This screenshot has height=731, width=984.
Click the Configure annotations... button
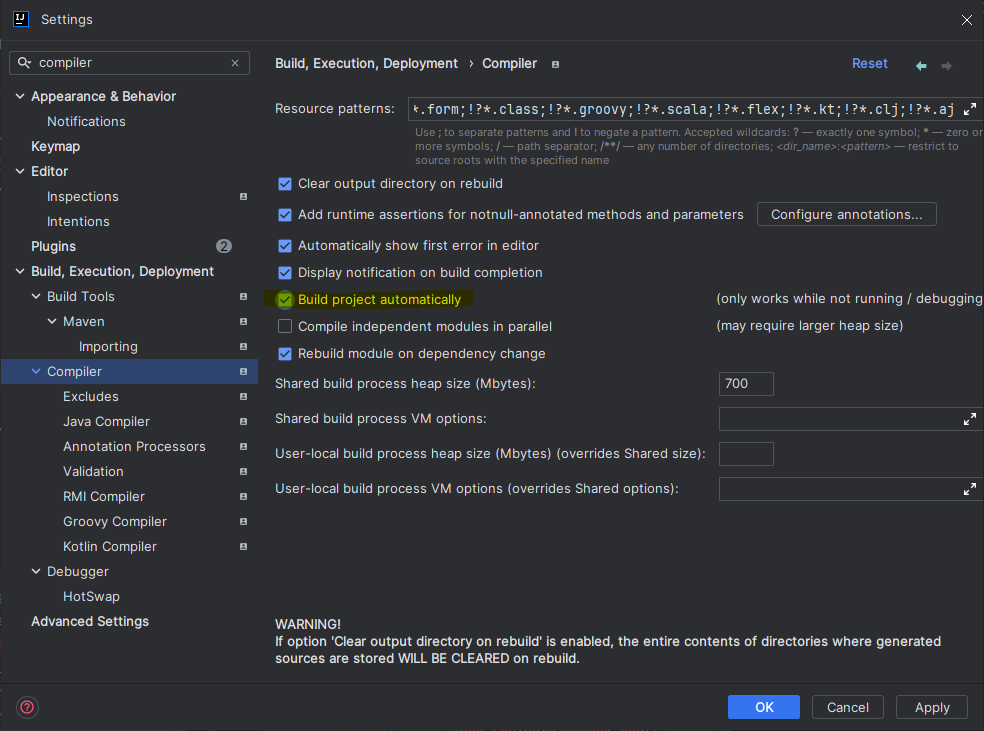pyautogui.click(x=847, y=215)
